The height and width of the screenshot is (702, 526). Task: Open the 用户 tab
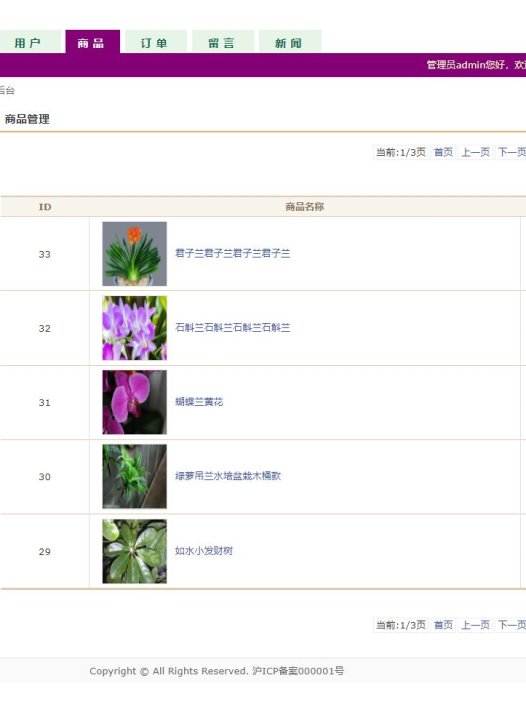[x=30, y=42]
